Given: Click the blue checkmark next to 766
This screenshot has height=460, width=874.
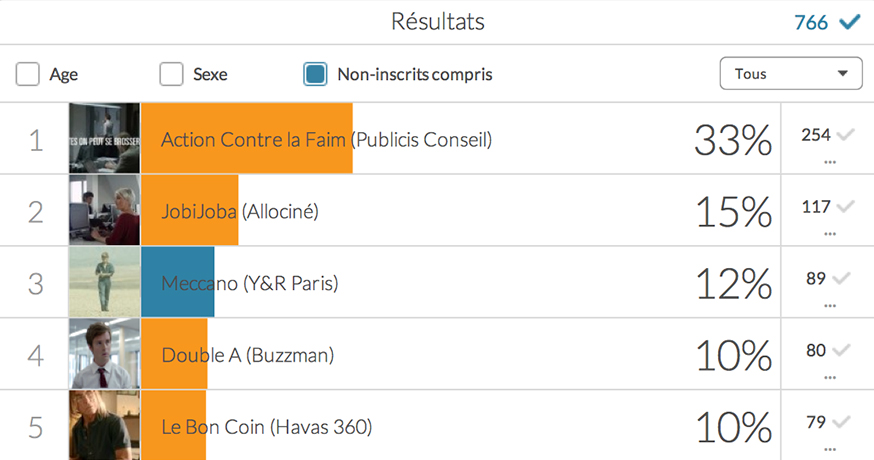Looking at the screenshot, I should point(850,22).
